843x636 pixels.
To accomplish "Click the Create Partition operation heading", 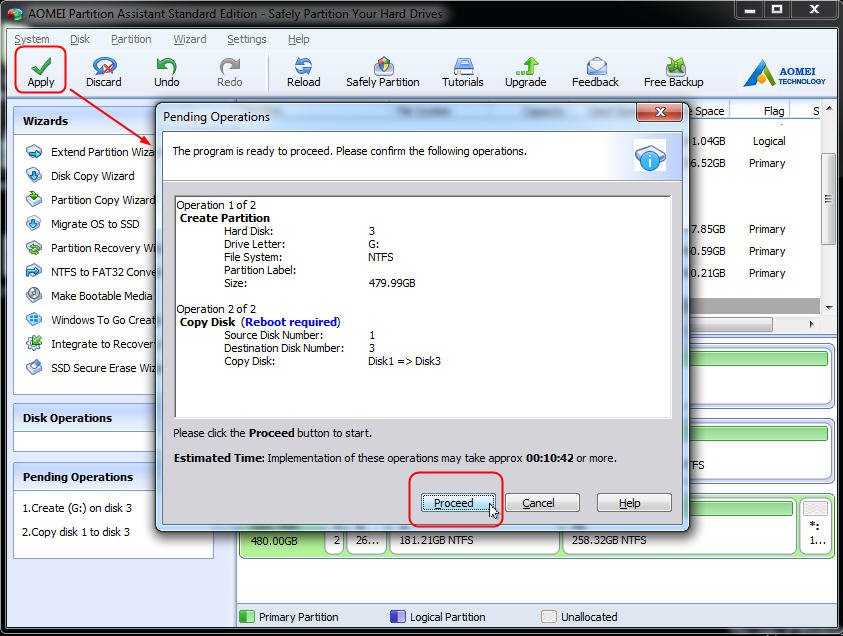I will click(x=225, y=218).
